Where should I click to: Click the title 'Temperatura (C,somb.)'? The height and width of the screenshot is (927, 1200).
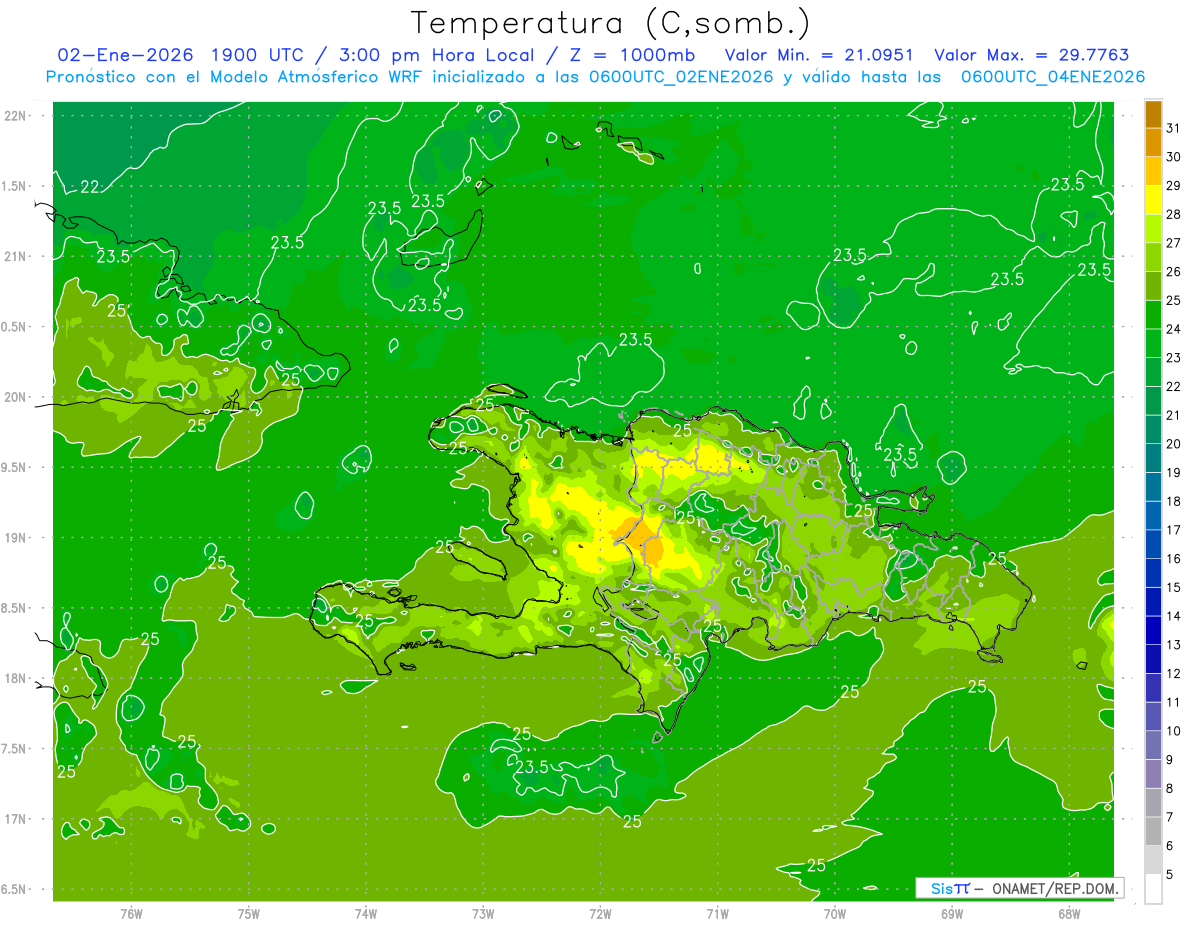[x=611, y=23]
